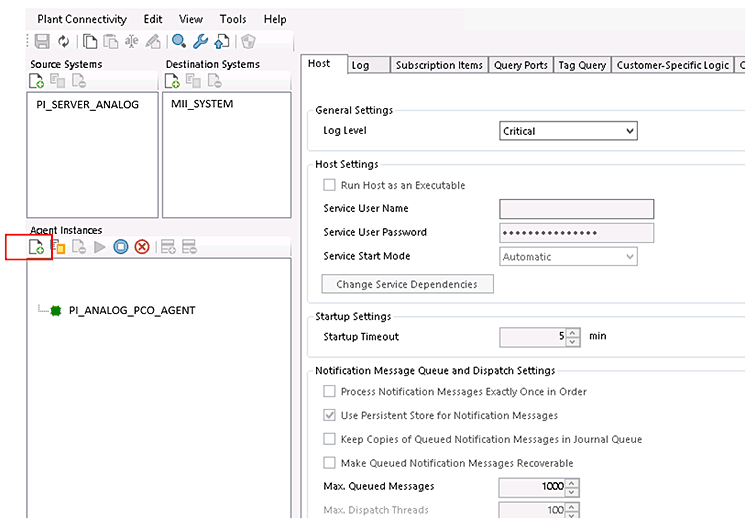Click the red Delete Agent Instance icon
This screenshot has width=750, height=528.
click(142, 246)
